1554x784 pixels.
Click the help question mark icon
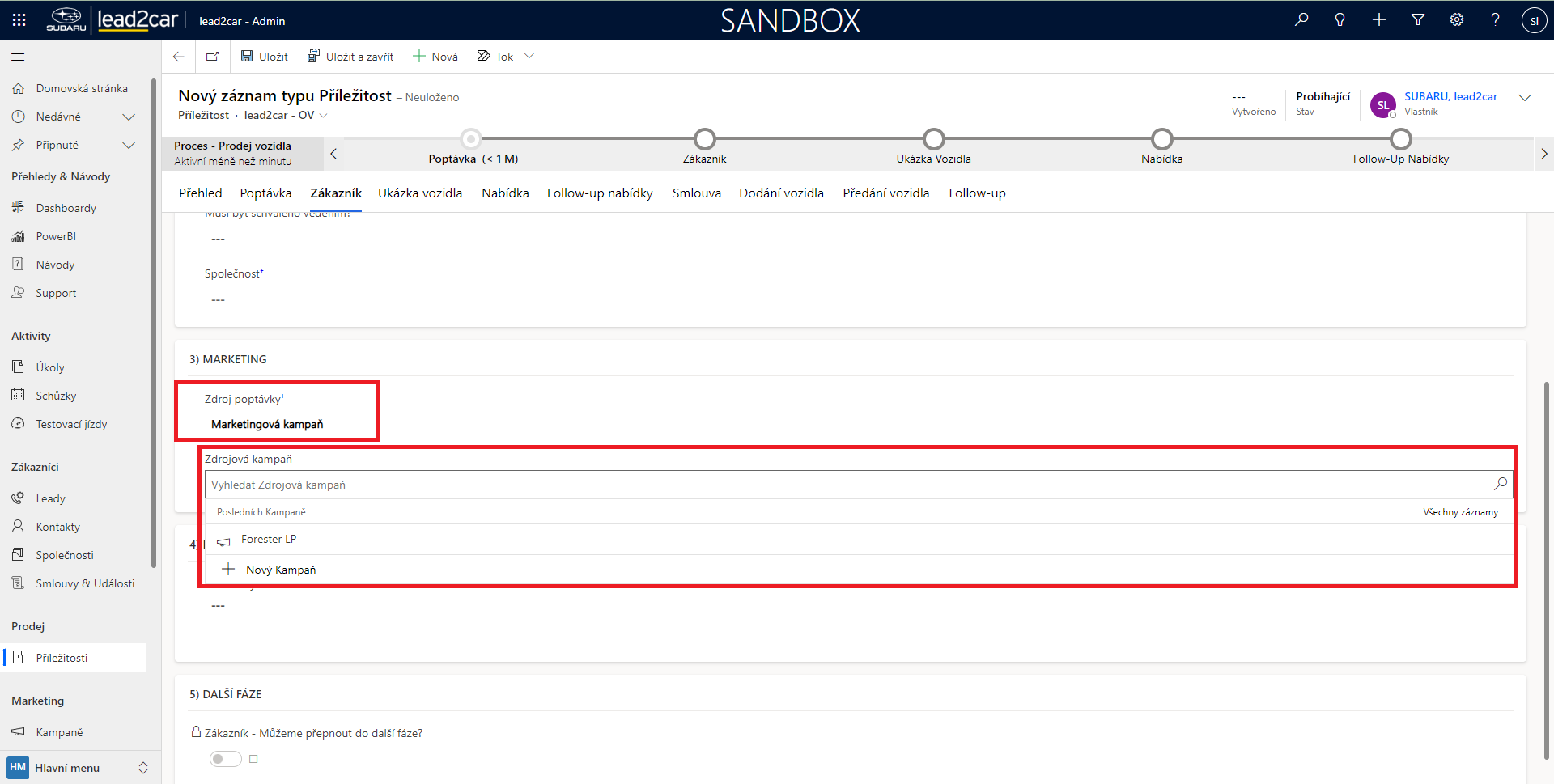coord(1495,20)
